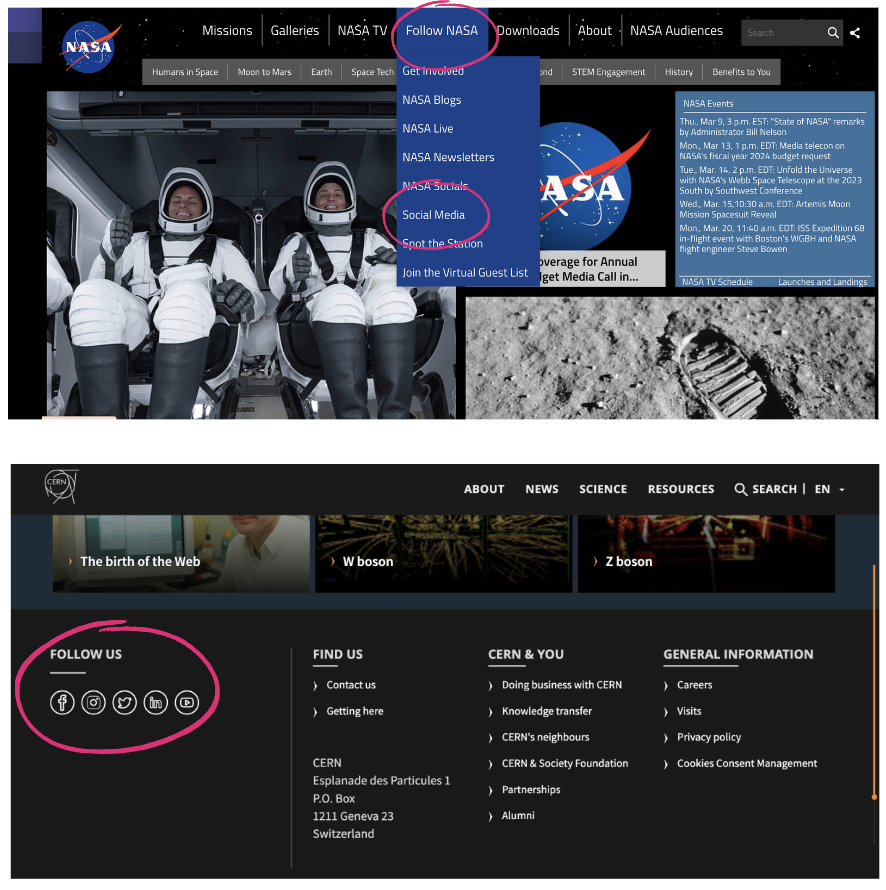Open the ABOUT menu on CERN
The width and height of the screenshot is (886, 890).
pos(484,489)
